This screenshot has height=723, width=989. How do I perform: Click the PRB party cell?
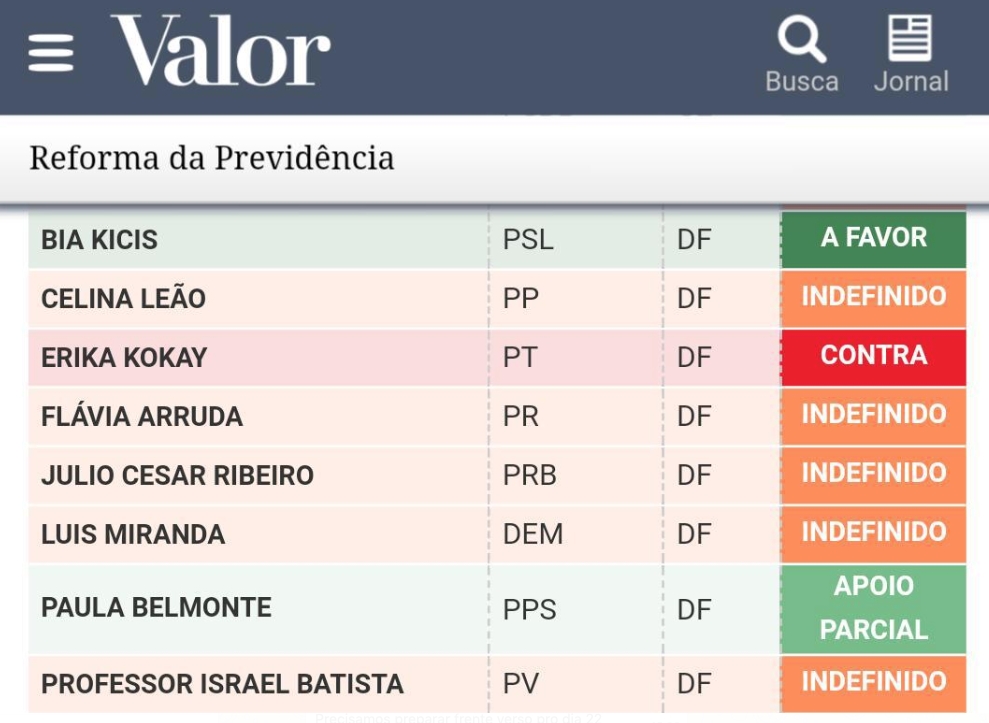click(529, 475)
